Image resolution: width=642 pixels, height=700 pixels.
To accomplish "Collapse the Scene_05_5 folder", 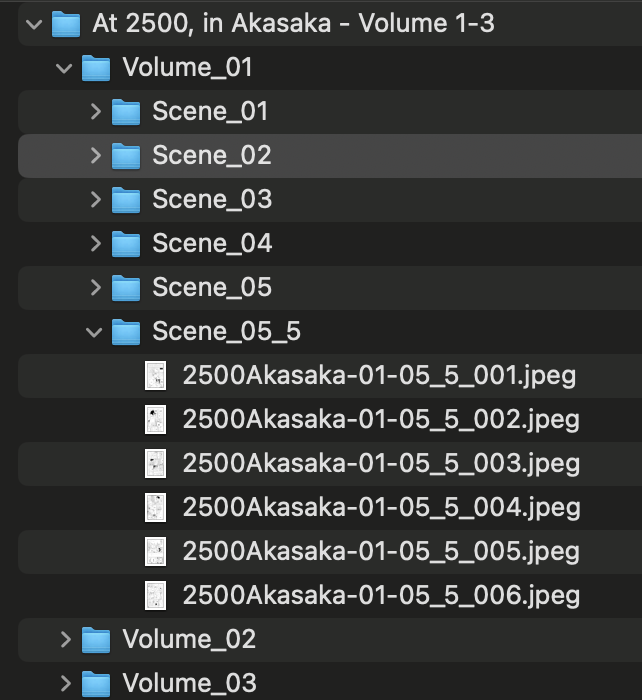I will (x=96, y=331).
